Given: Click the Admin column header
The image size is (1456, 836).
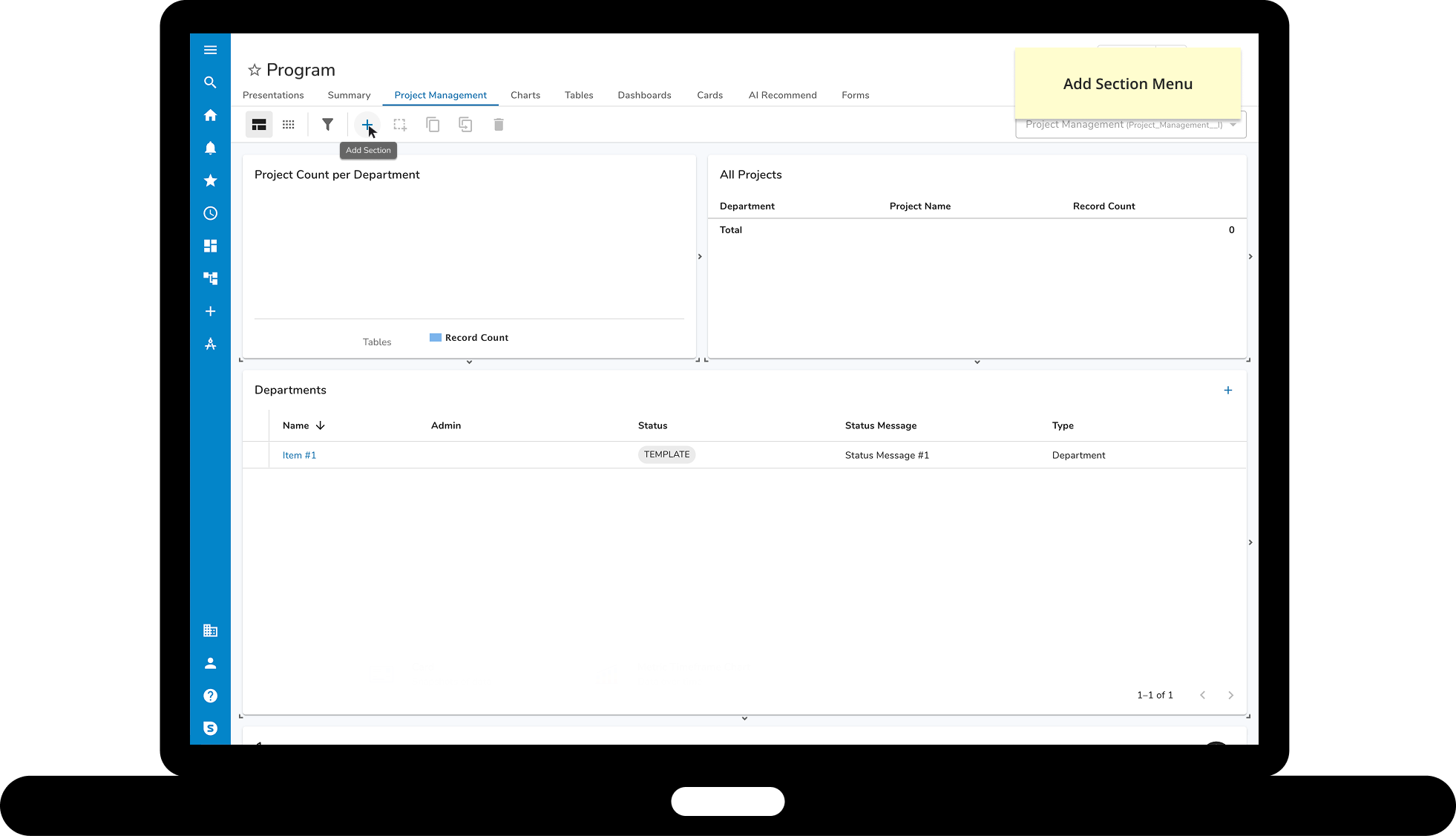Looking at the screenshot, I should tap(446, 426).
